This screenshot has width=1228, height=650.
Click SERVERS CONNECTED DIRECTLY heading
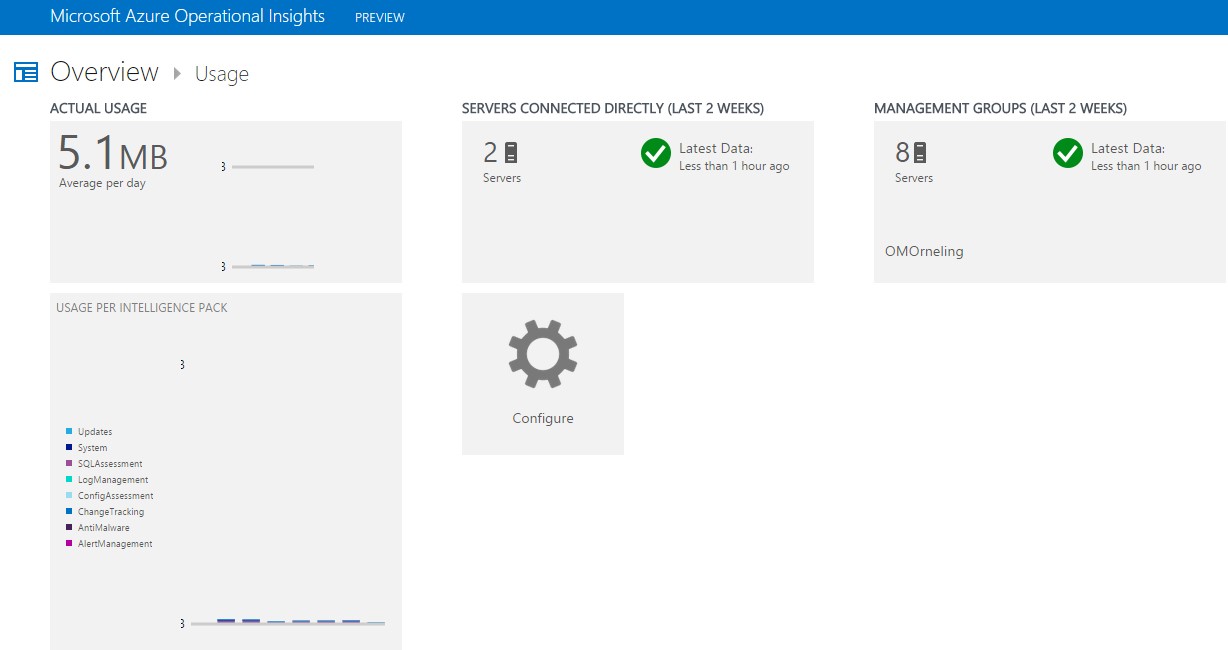tap(613, 108)
